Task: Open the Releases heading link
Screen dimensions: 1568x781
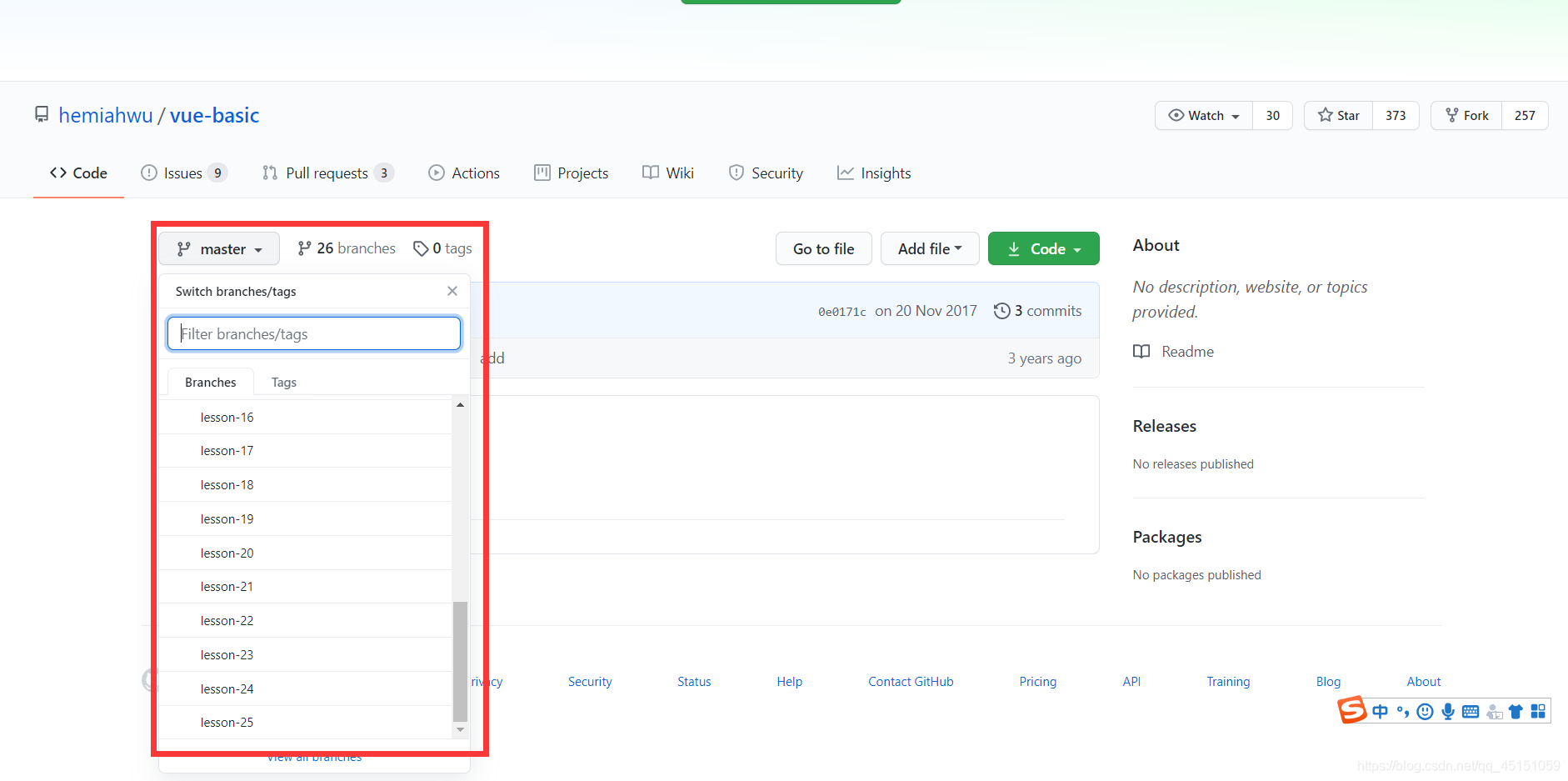Action: (1164, 426)
